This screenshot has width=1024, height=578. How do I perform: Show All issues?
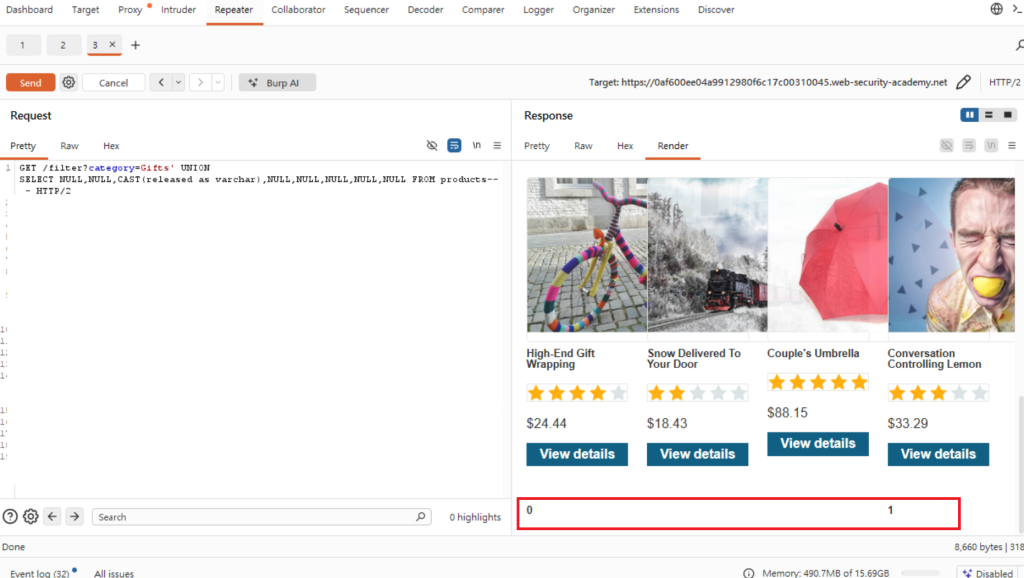pyautogui.click(x=114, y=573)
